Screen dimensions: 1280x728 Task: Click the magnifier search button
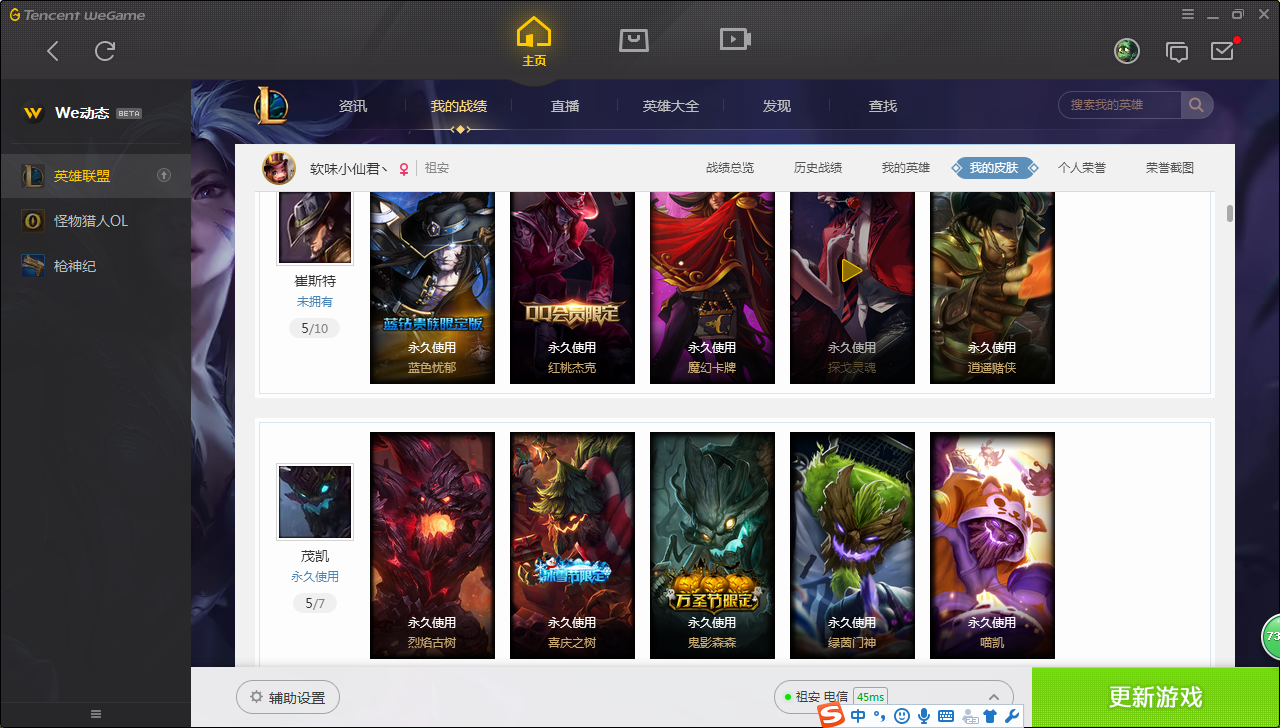(x=1196, y=105)
